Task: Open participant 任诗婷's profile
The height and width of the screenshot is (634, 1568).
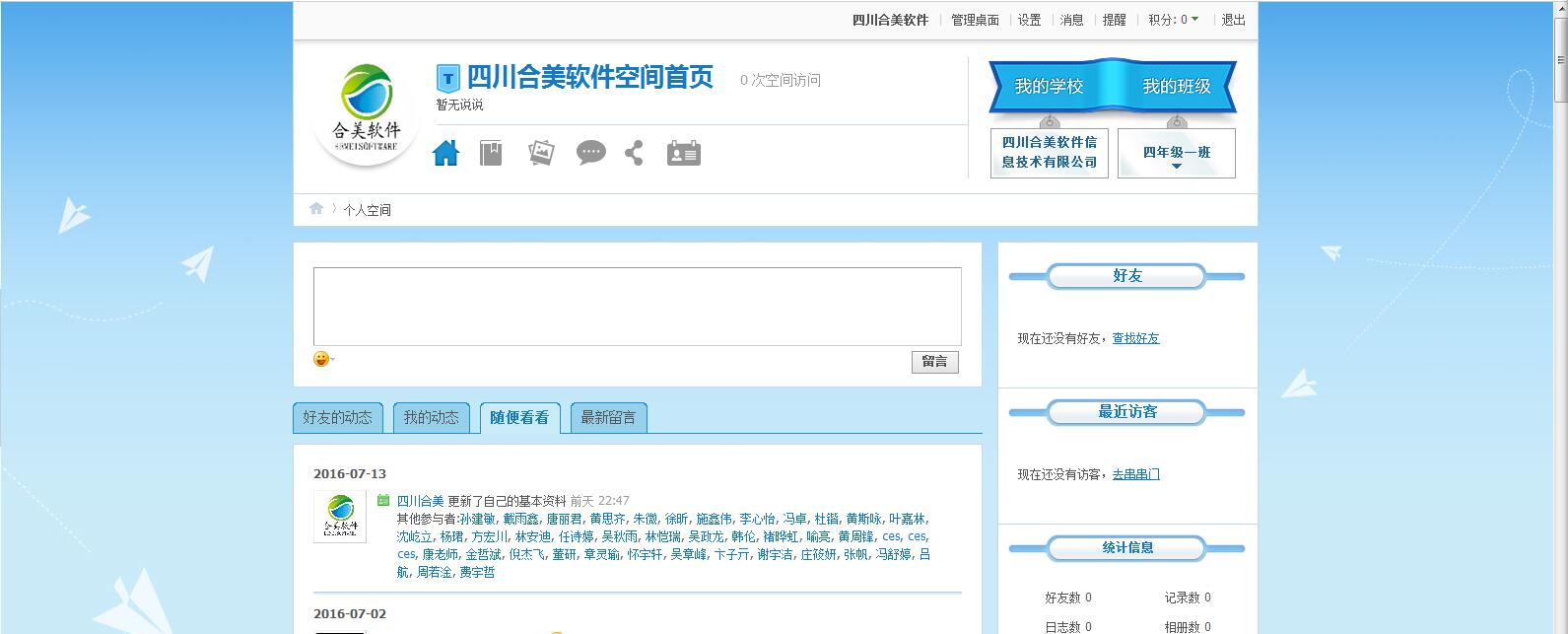Action: (576, 536)
